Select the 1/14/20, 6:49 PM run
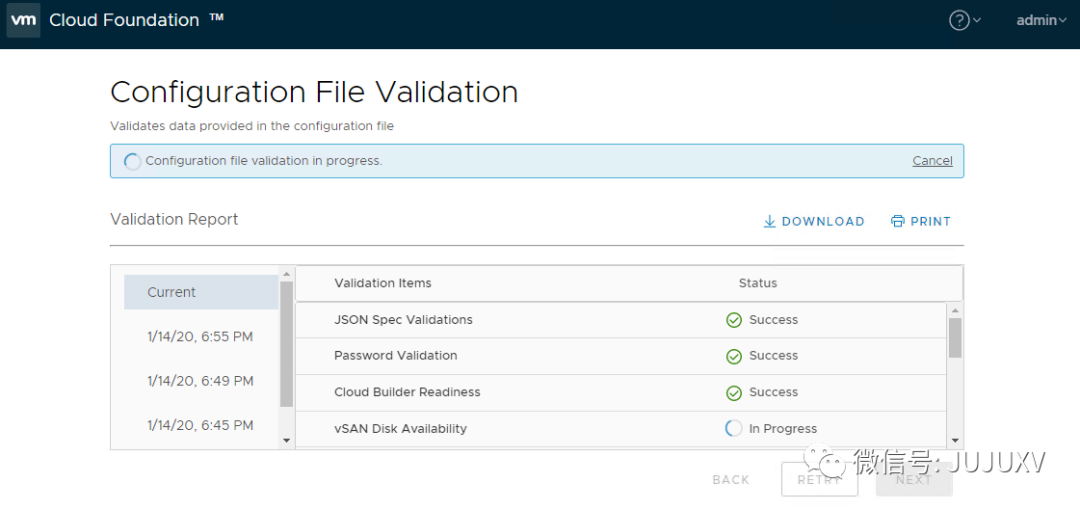 tap(200, 381)
